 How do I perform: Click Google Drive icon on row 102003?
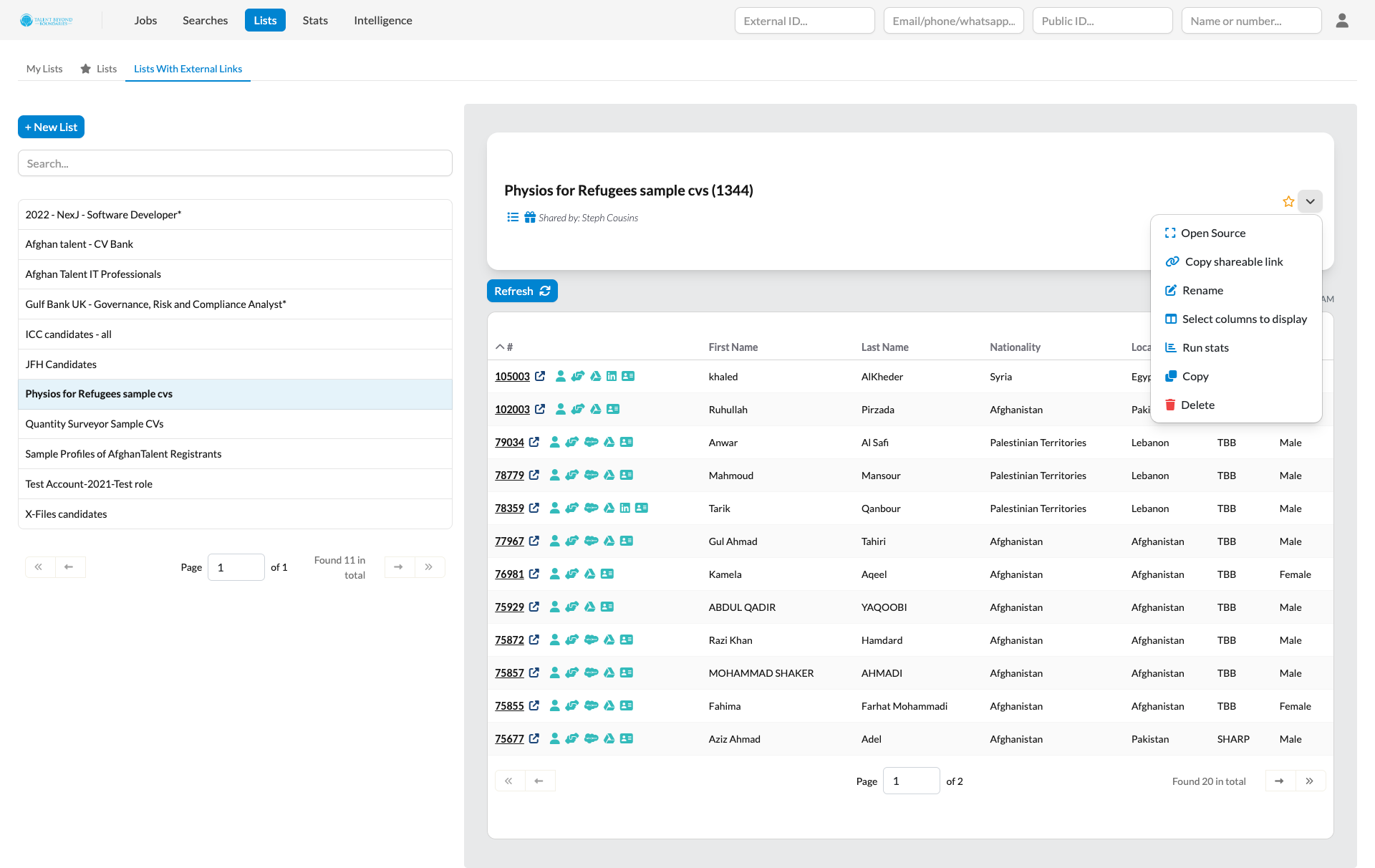click(x=596, y=409)
